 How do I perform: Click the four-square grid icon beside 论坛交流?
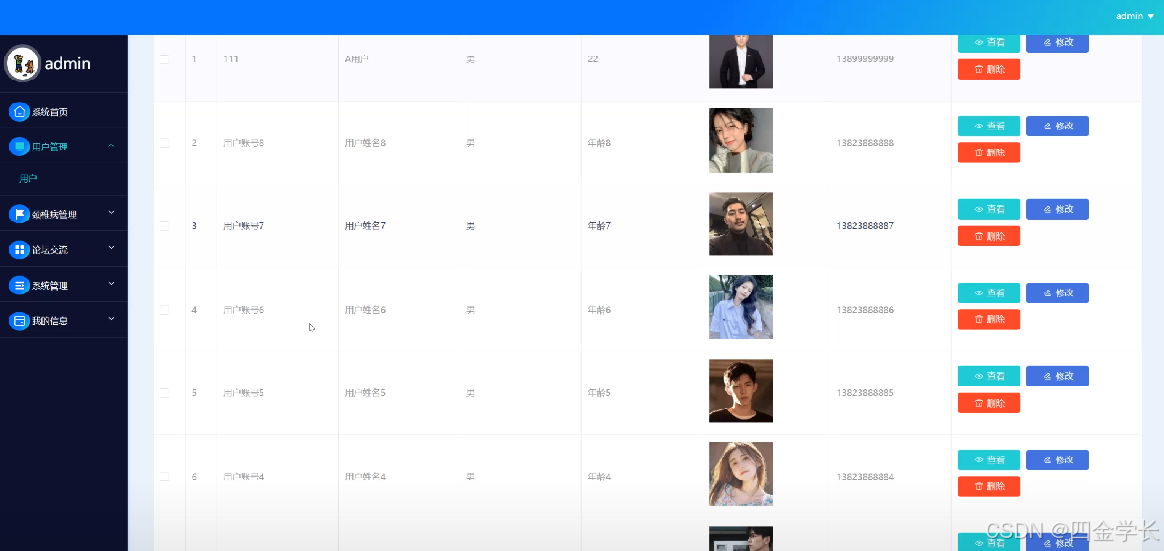coord(19,250)
